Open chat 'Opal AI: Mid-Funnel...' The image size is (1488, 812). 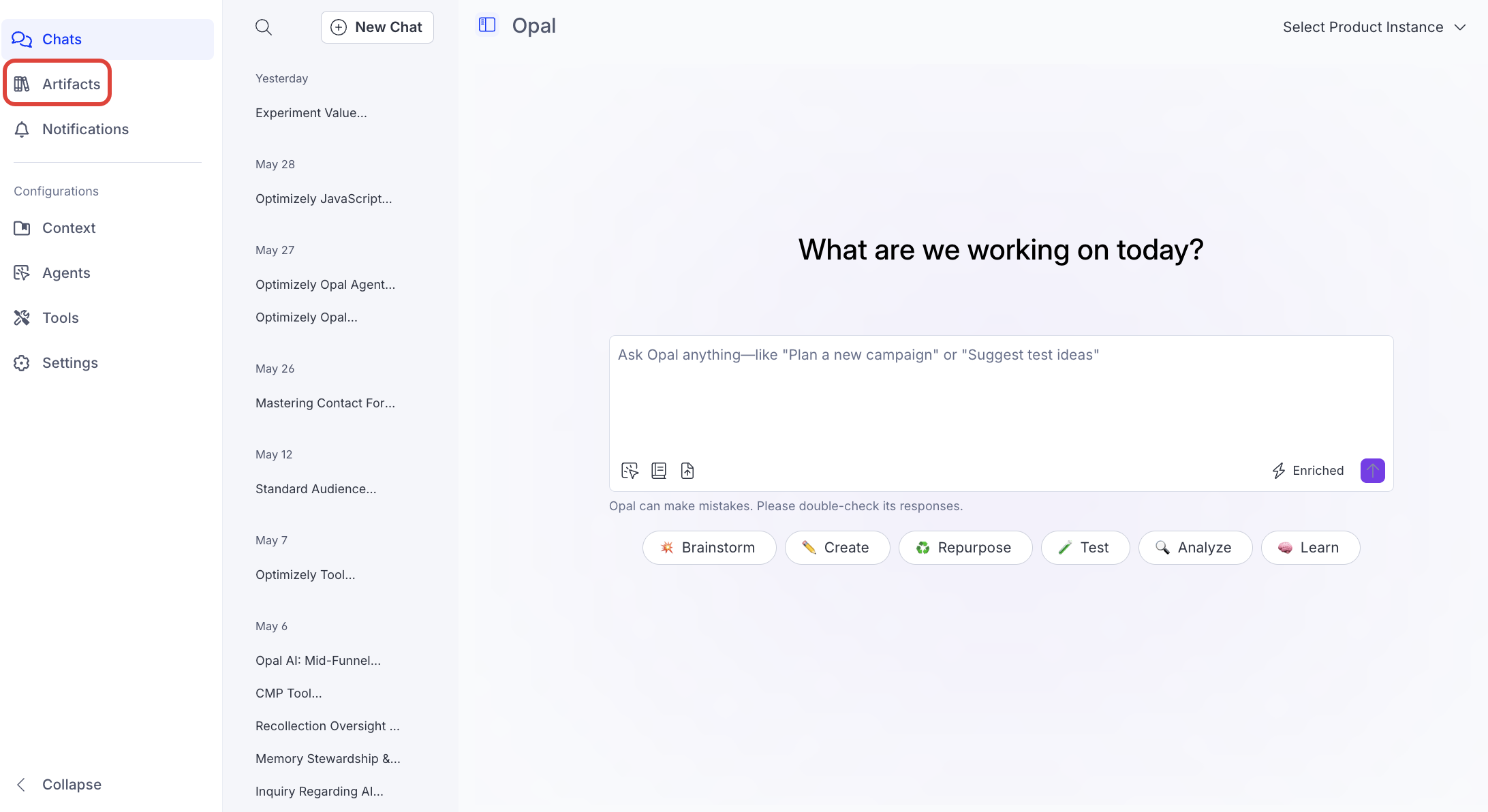[x=318, y=661]
